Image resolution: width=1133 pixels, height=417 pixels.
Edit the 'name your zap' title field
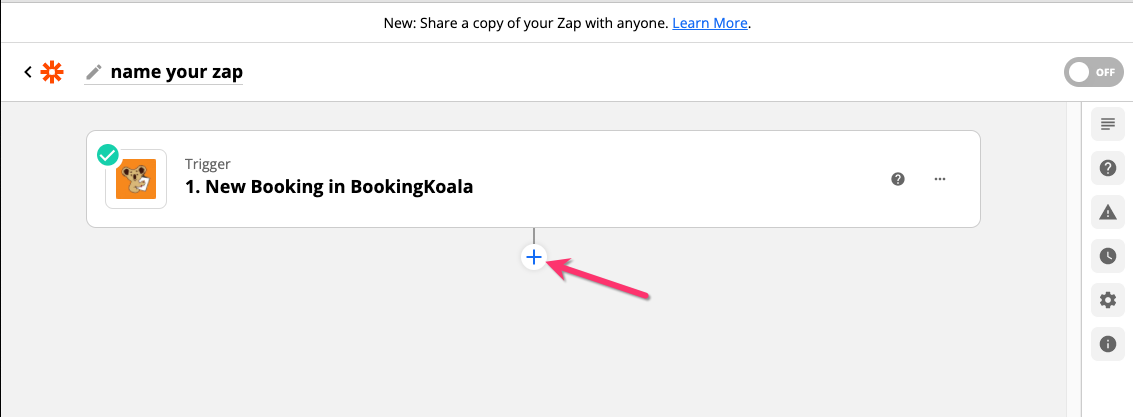coord(176,72)
